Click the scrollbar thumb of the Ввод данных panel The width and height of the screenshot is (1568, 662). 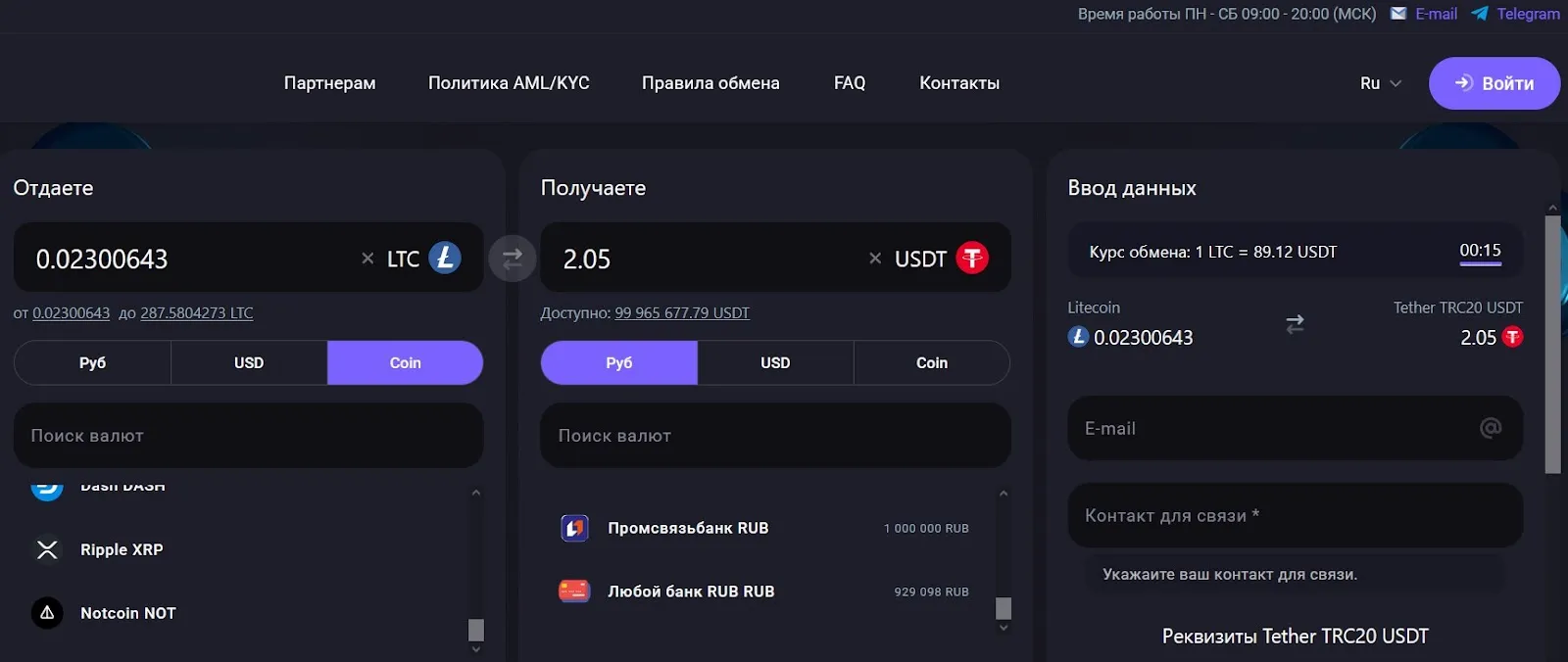(x=1552, y=345)
